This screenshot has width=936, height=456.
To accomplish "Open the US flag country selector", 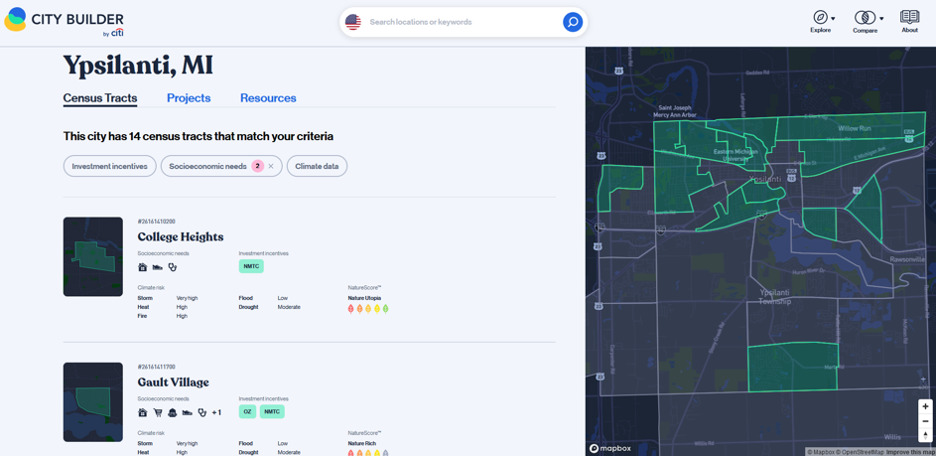I will click(353, 22).
